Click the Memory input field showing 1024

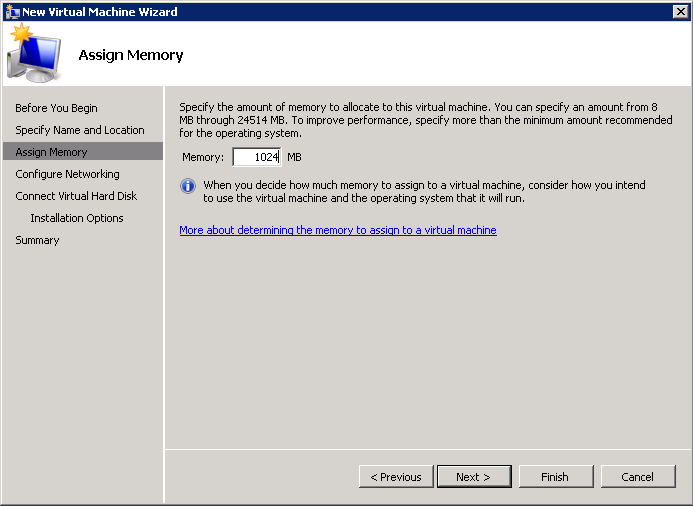click(x=257, y=157)
